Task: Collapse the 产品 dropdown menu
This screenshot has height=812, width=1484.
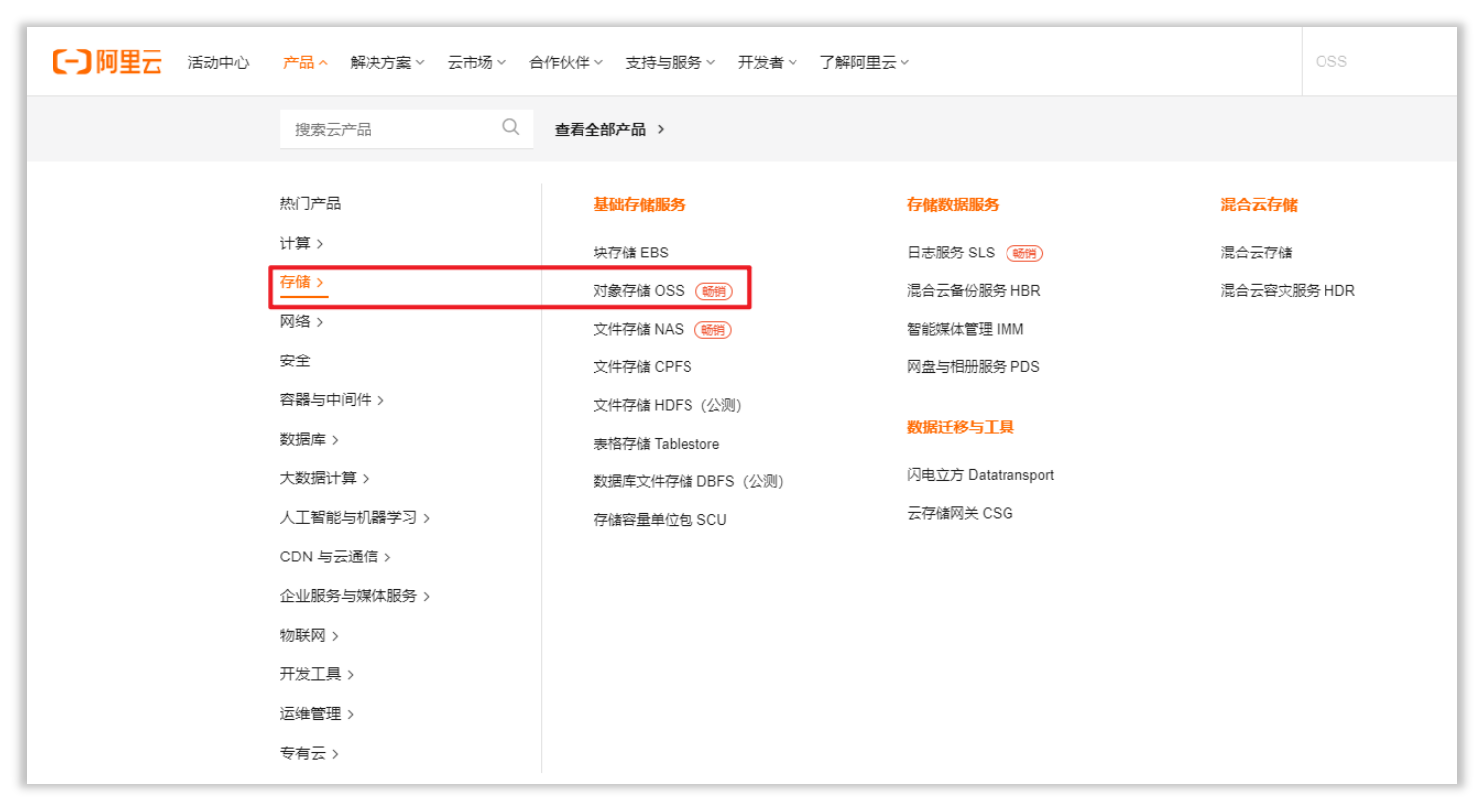Action: (x=305, y=62)
